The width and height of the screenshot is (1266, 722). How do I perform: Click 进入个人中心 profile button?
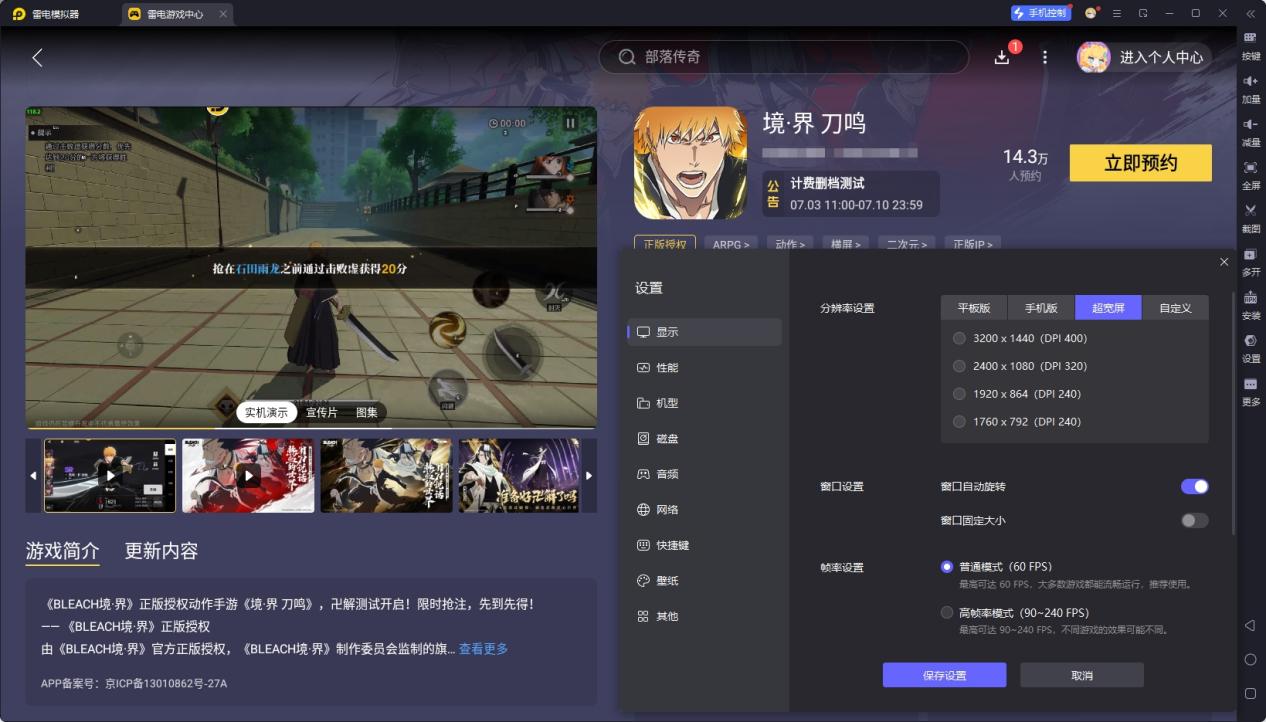pyautogui.click(x=1144, y=57)
